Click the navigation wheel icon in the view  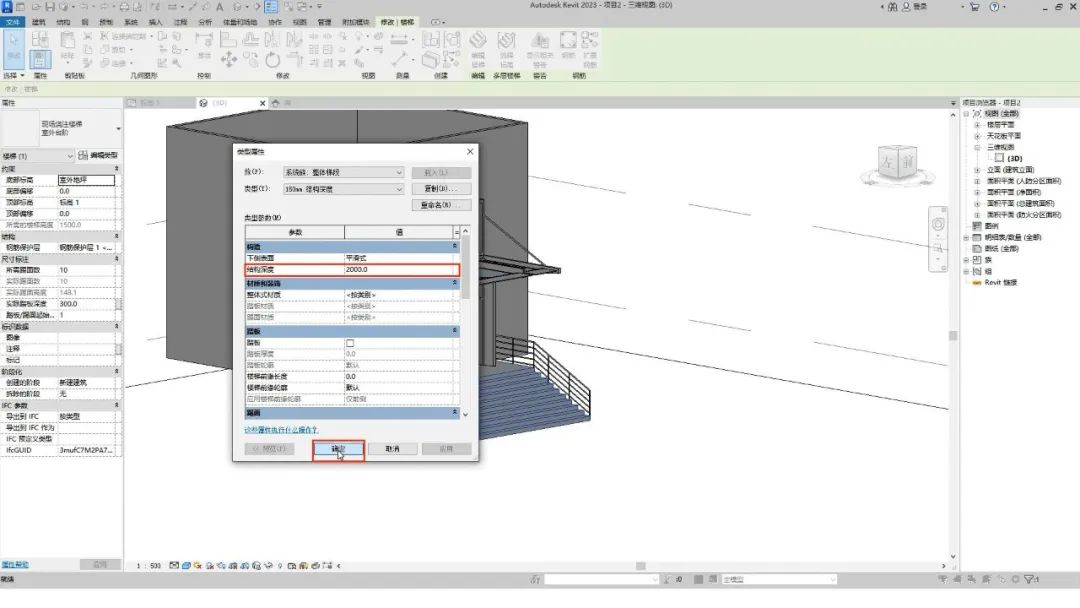coord(938,224)
